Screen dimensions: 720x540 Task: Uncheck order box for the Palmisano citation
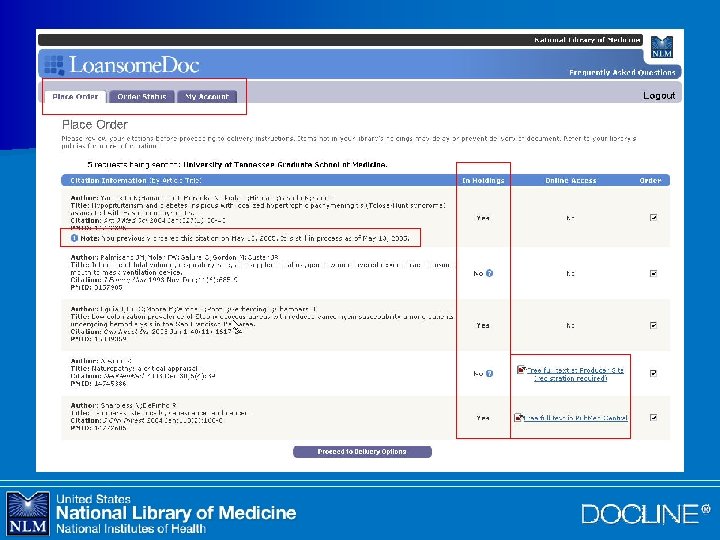pyautogui.click(x=653, y=273)
